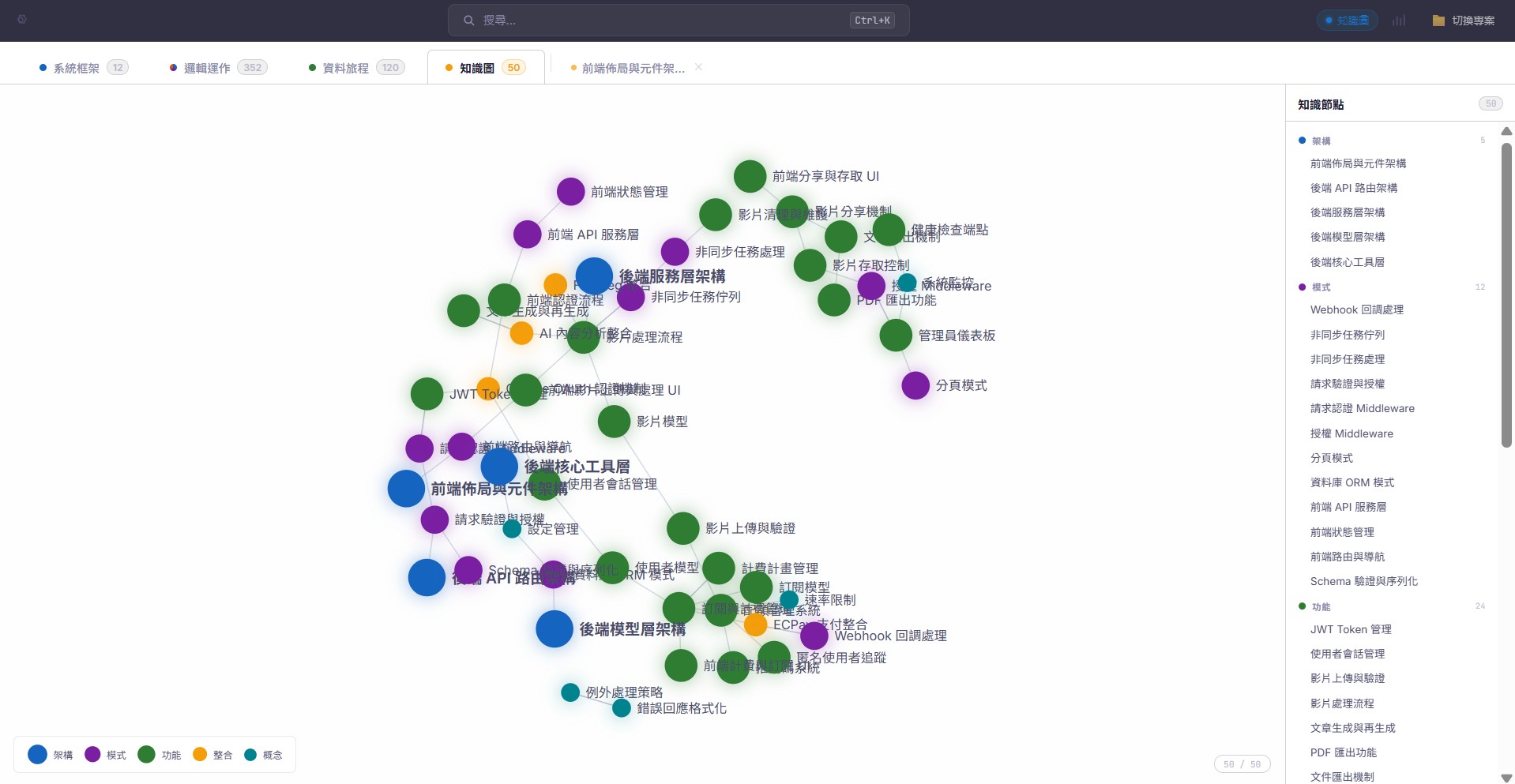Open the bar-chart statistics icon near top-right
The height and width of the screenshot is (784, 1515).
[x=1399, y=20]
